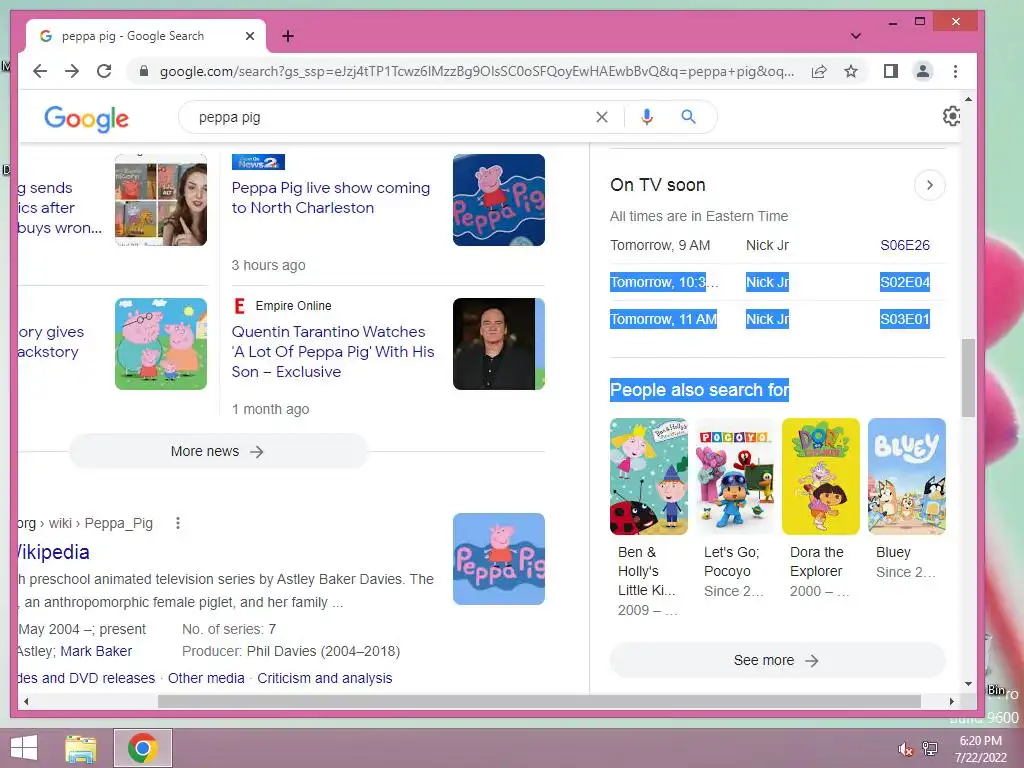The height and width of the screenshot is (768, 1024).
Task: Open the Chrome profile avatar
Action: (923, 71)
